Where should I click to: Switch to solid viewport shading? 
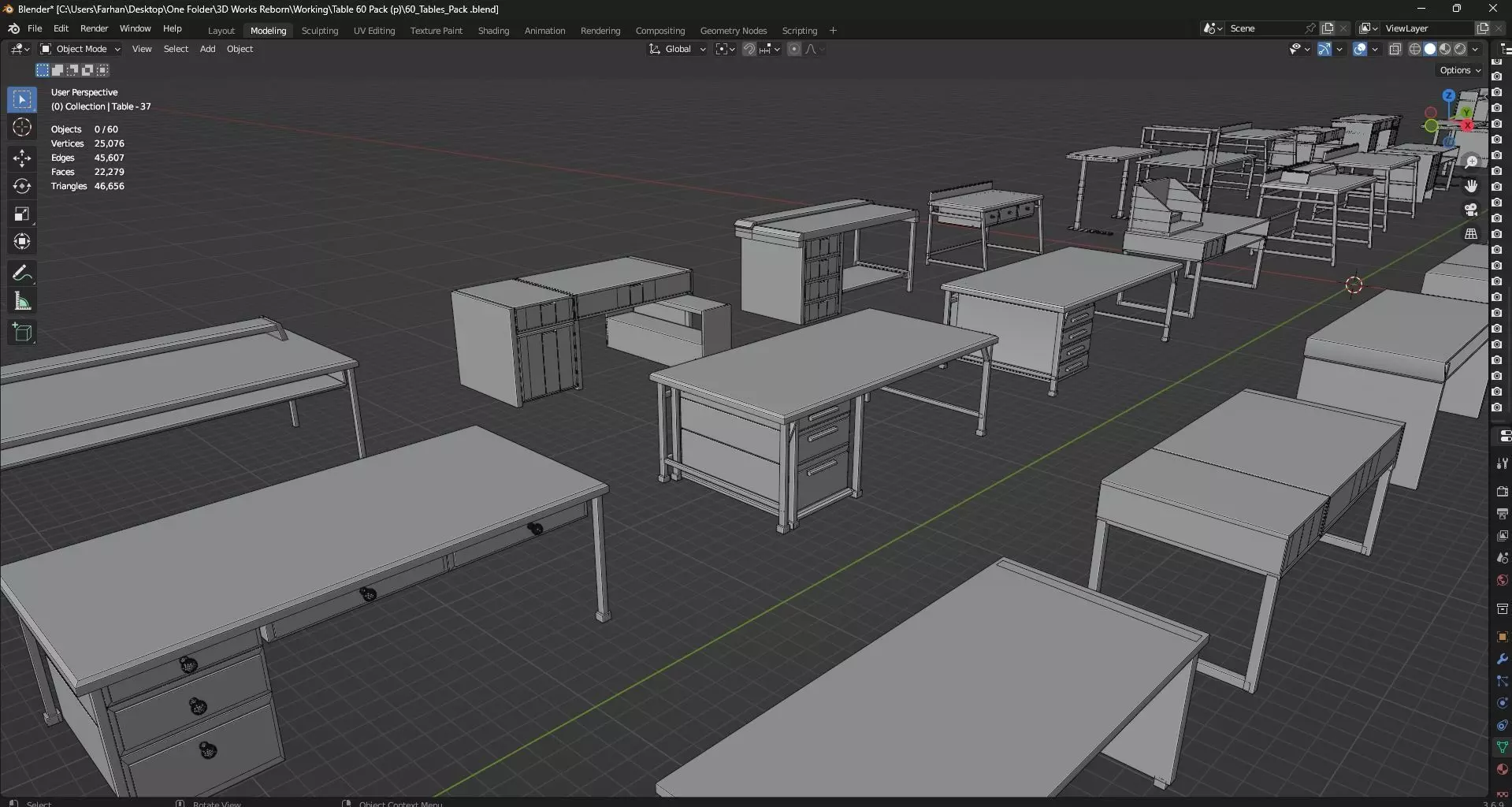(1430, 49)
